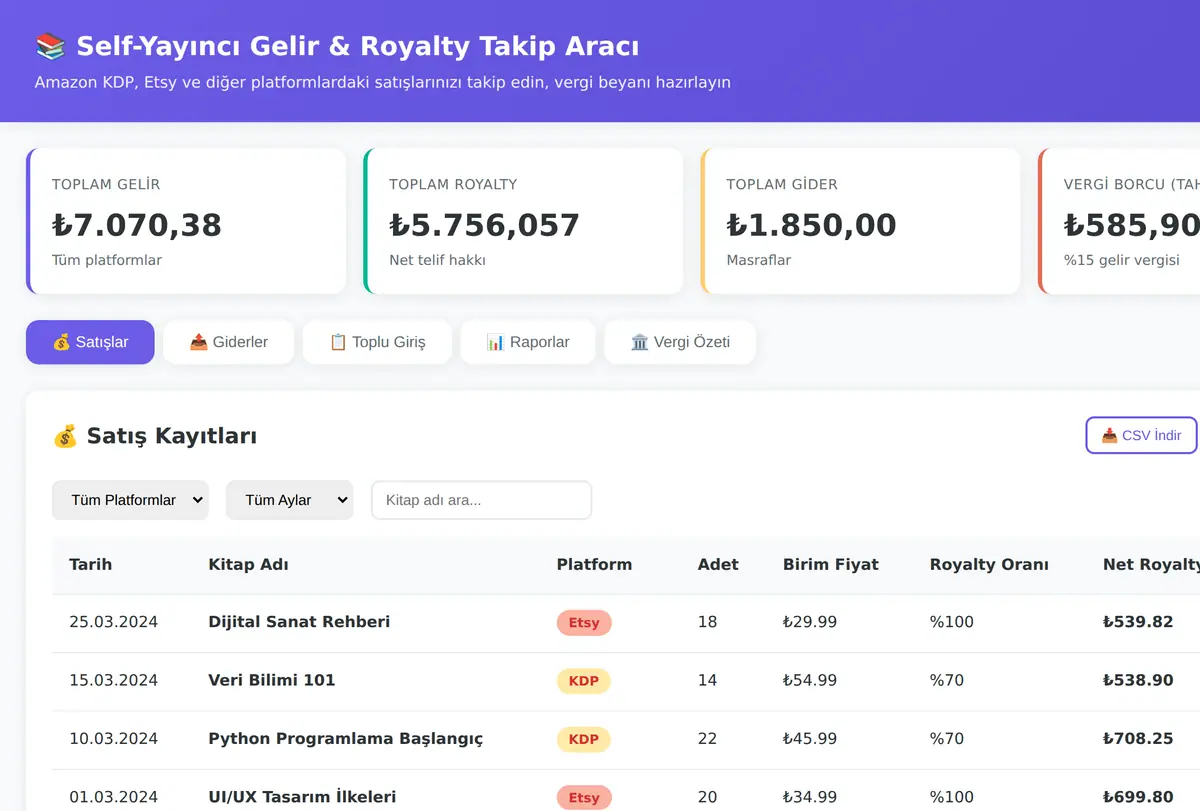This screenshot has width=1200, height=811.
Task: Click the Etsy badge in Dijital Sanat Rehberi row
Action: 584,623
